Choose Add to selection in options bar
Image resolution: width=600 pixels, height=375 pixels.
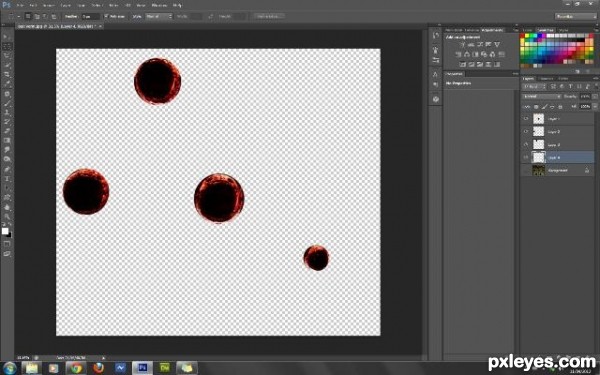click(37, 16)
